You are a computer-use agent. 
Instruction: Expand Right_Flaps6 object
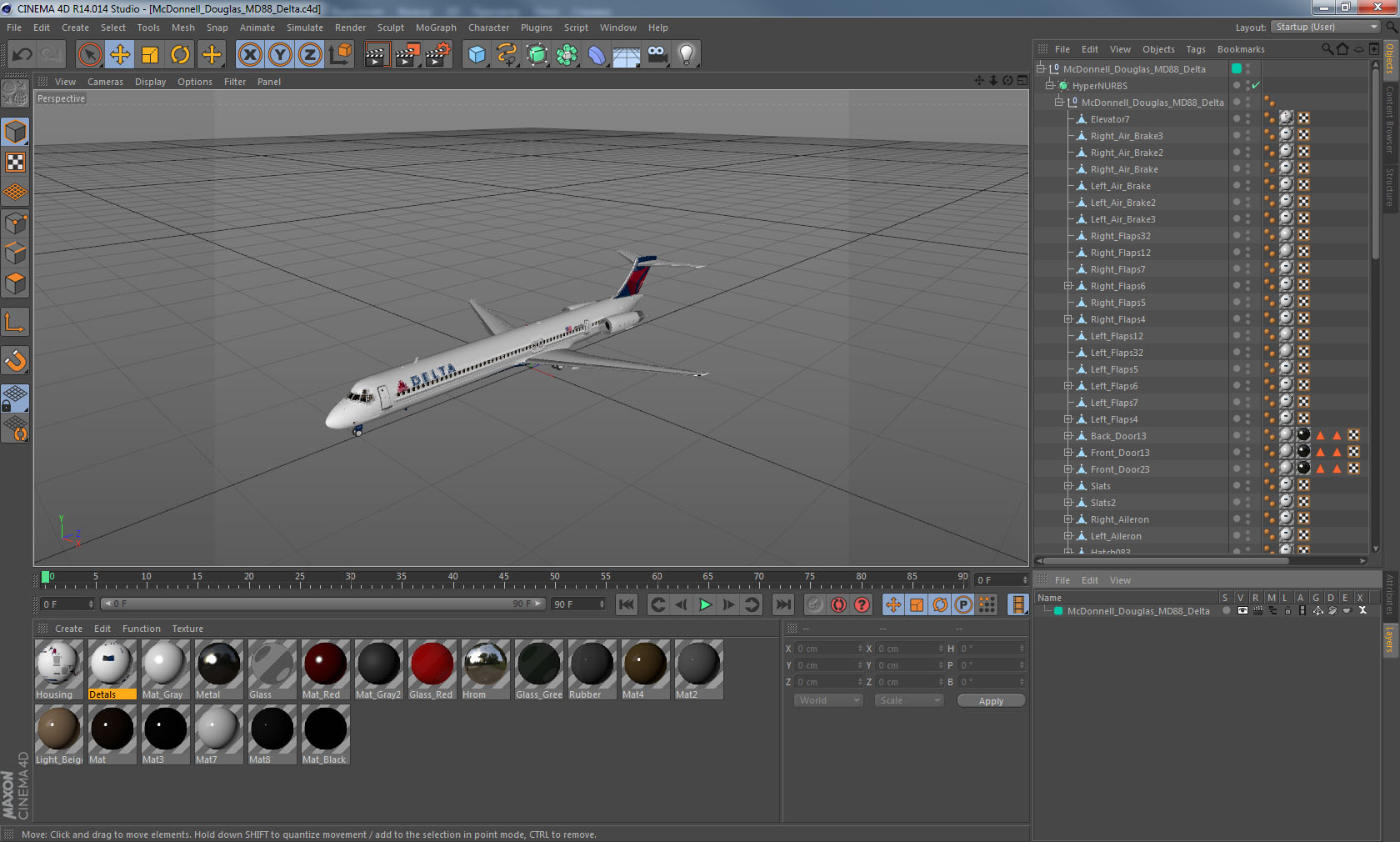click(x=1067, y=286)
